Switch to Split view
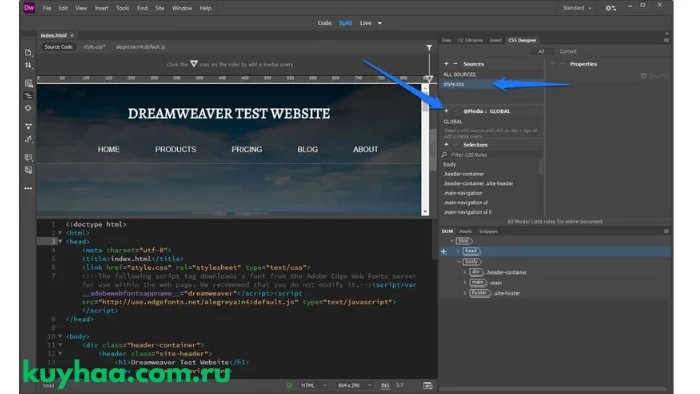Screen dimensions: 700x394 345,23
